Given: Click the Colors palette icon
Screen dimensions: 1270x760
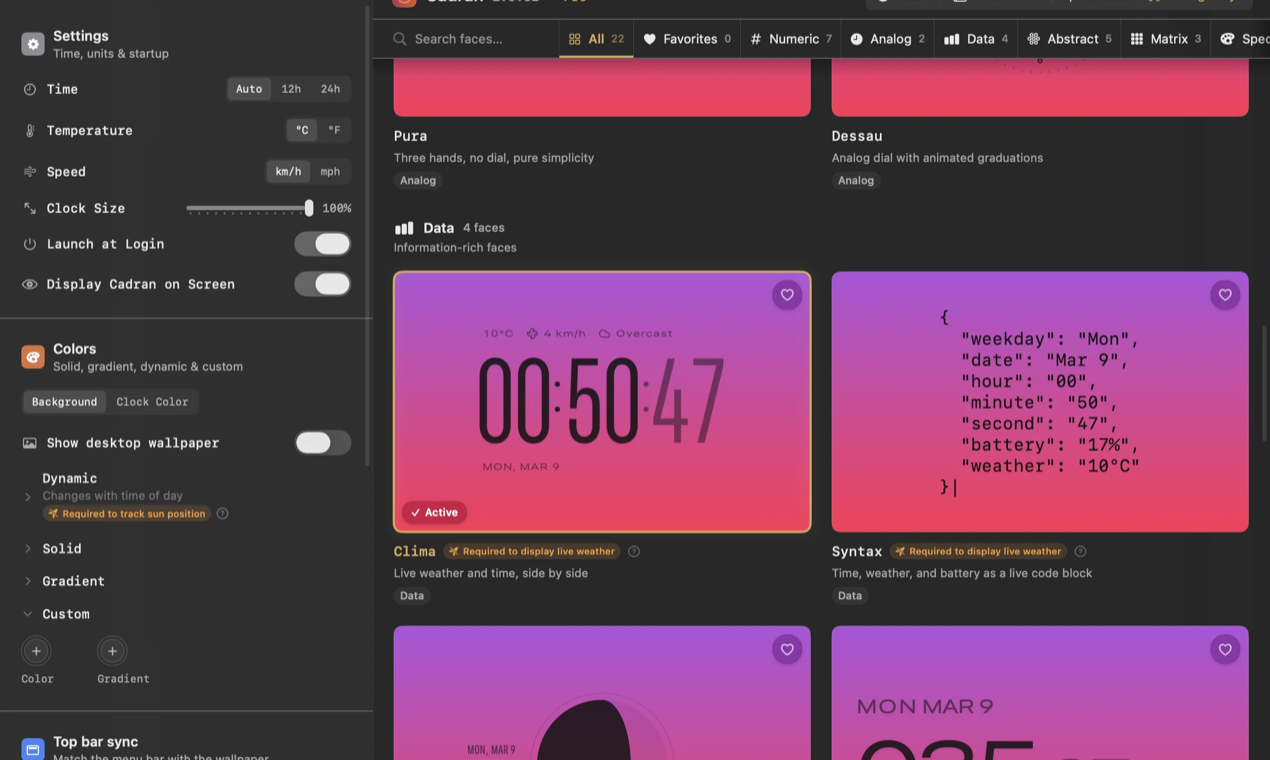Looking at the screenshot, I should tap(33, 357).
